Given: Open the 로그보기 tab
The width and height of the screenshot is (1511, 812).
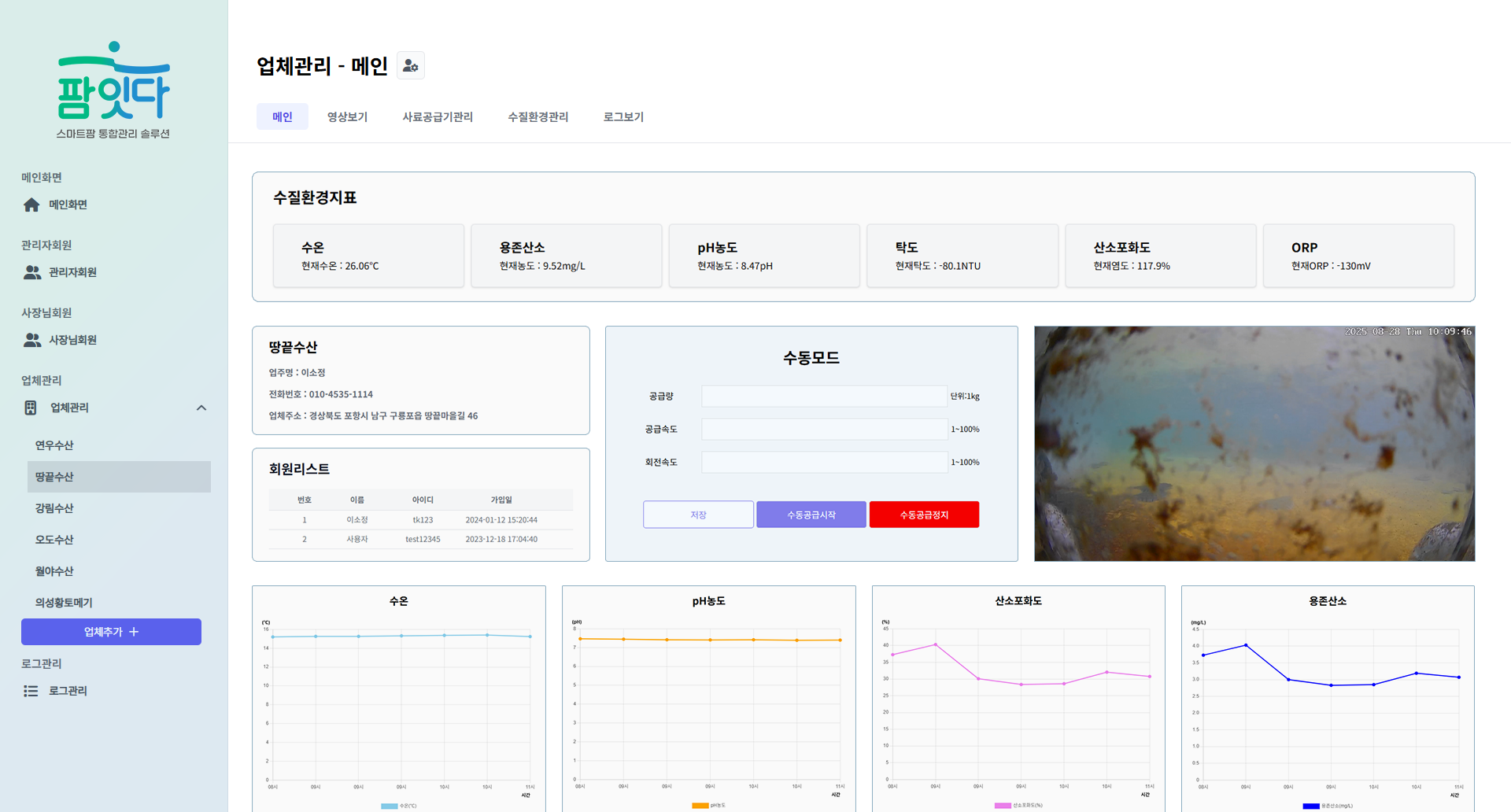Looking at the screenshot, I should point(623,116).
